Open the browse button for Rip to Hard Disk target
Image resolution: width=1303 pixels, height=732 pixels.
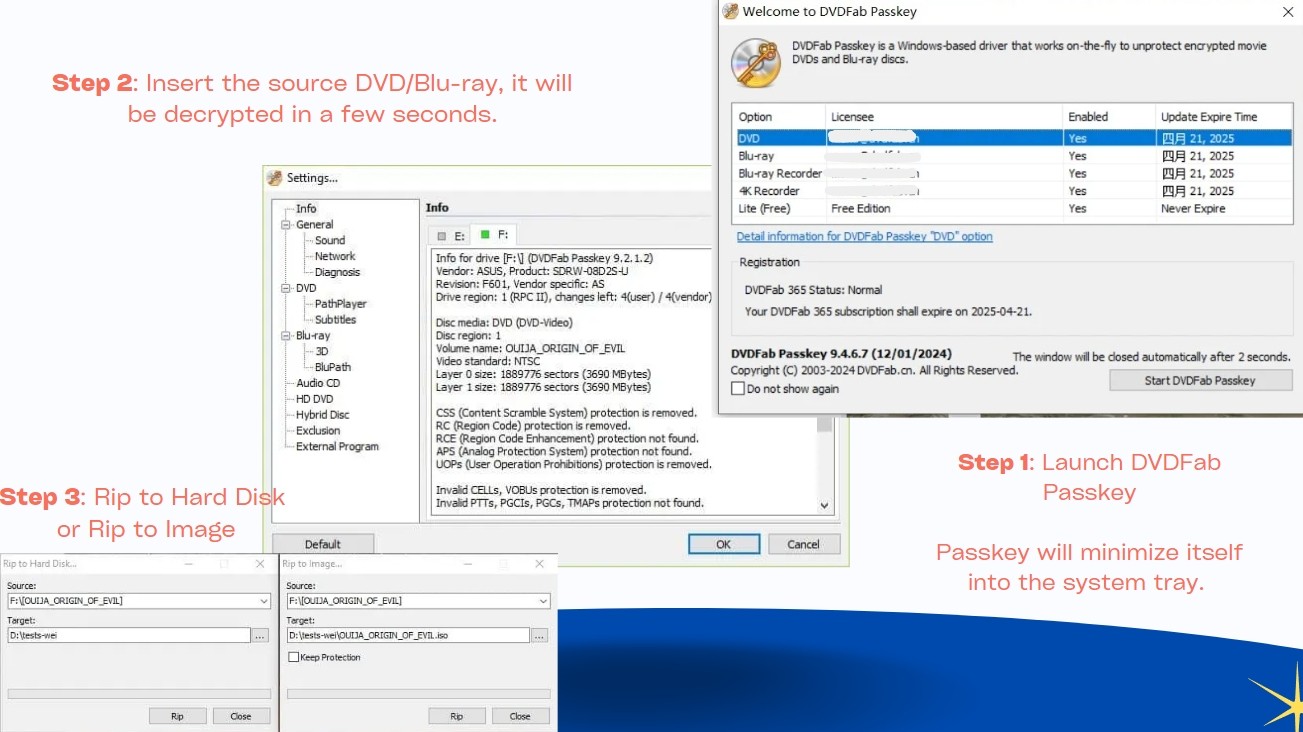coord(260,635)
